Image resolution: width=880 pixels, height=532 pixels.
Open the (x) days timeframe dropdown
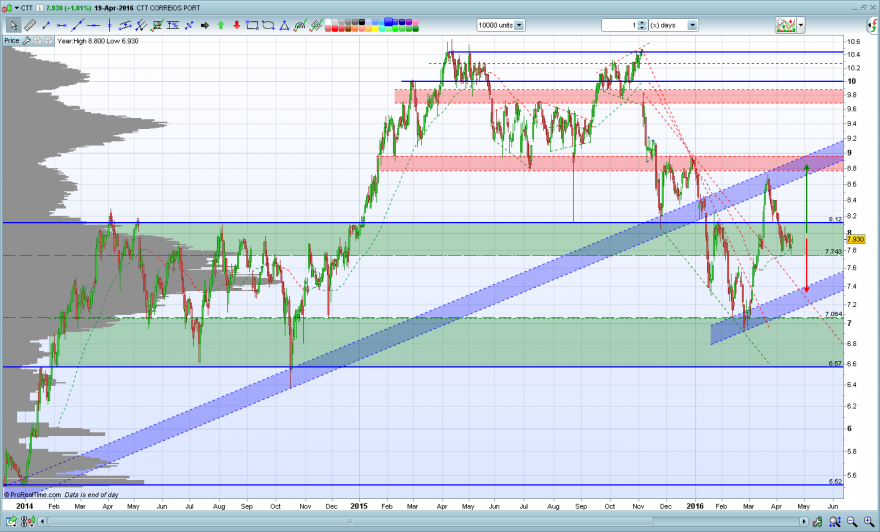(673, 25)
